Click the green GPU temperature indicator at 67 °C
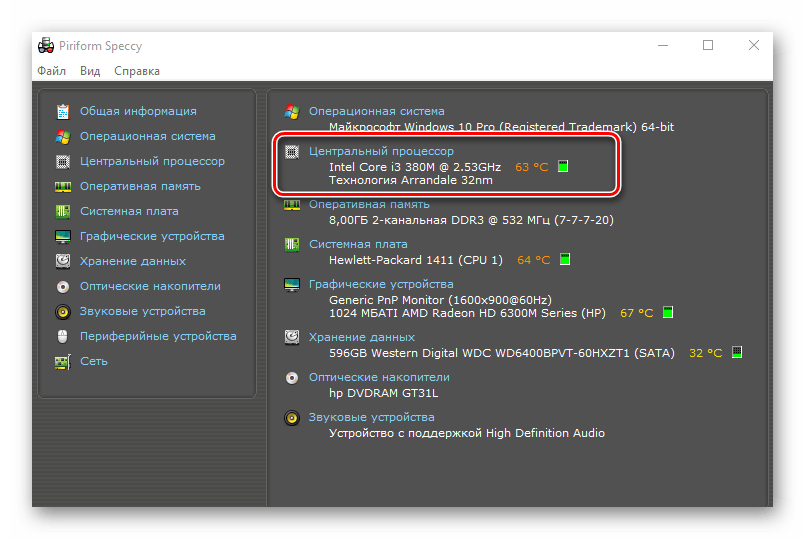Screen dimensions: 805x539 tap(667, 312)
